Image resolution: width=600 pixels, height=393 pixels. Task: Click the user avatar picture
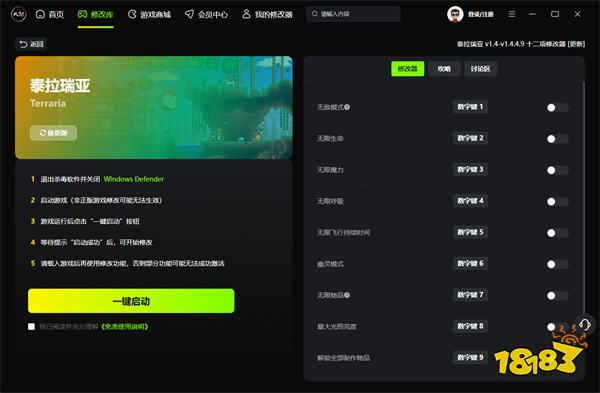click(455, 15)
